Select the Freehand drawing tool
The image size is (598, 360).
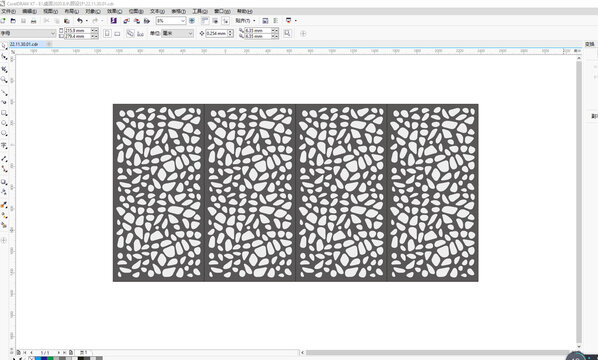4,92
